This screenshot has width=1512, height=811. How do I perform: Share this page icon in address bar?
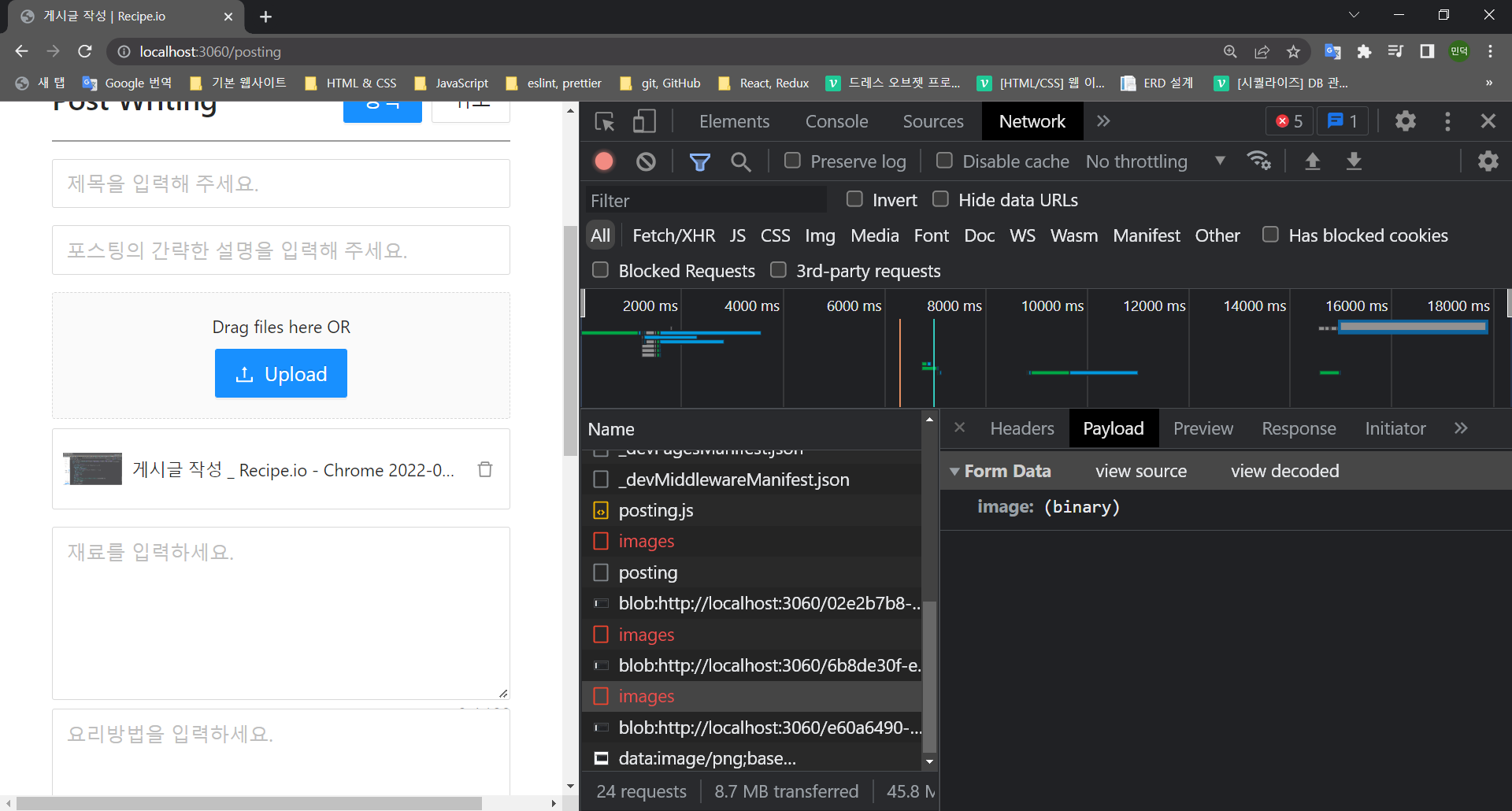(1262, 52)
